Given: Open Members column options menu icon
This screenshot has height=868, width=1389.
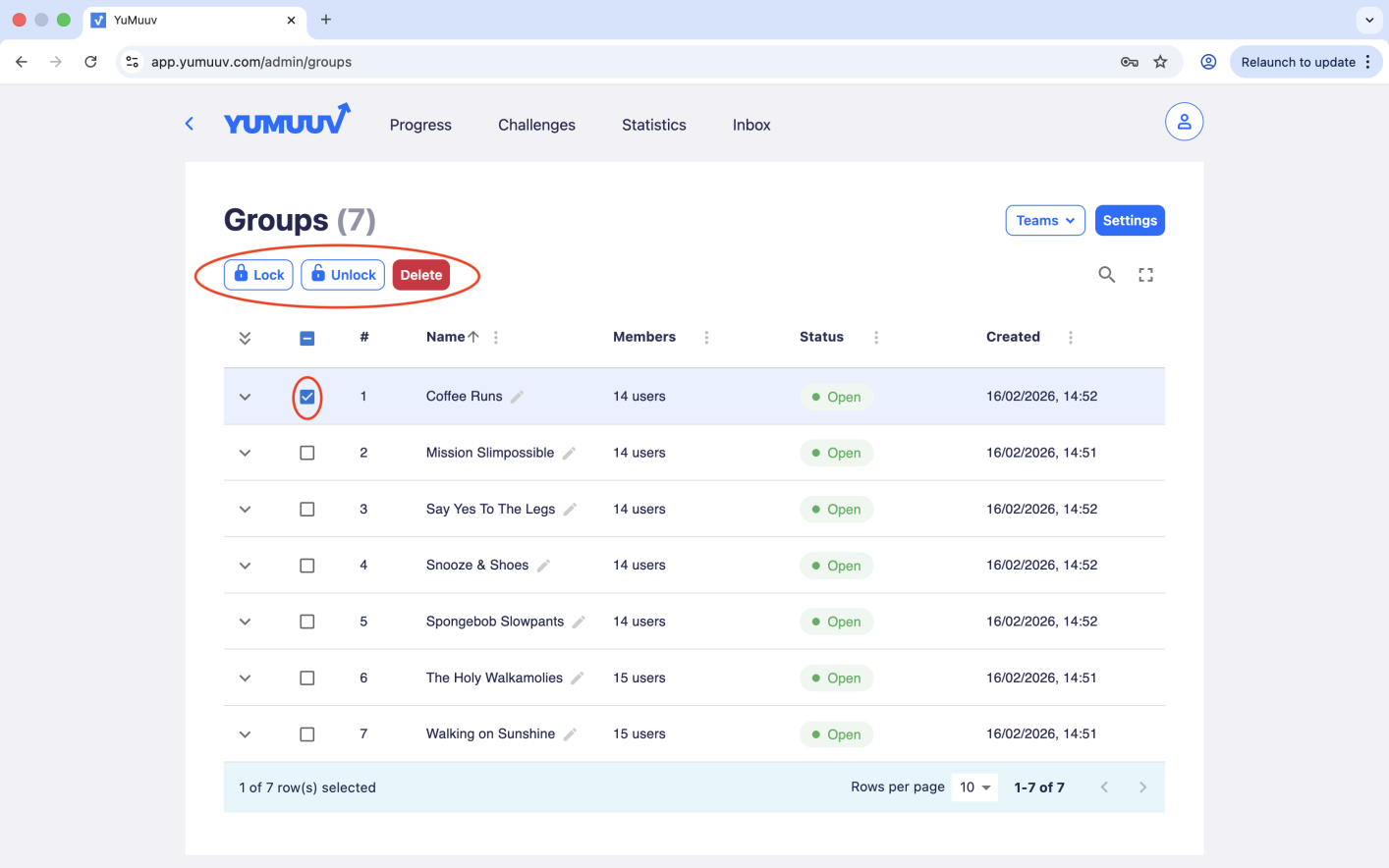Looking at the screenshot, I should pos(706,337).
